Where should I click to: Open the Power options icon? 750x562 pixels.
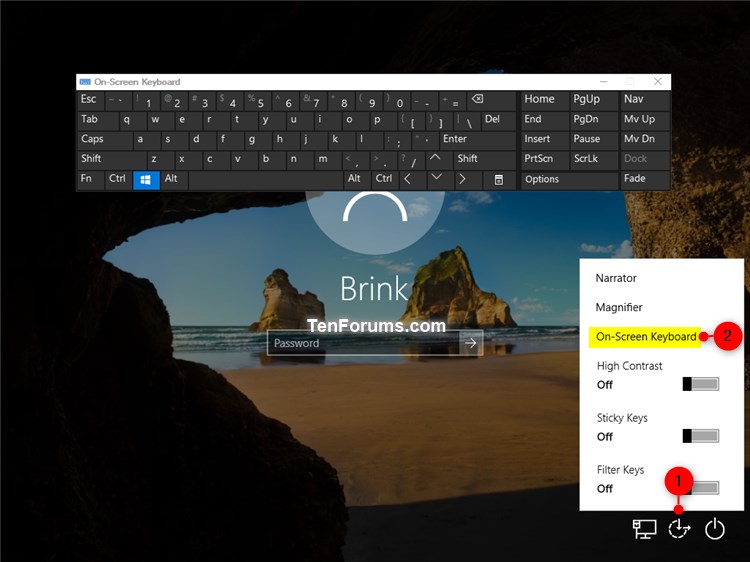715,529
